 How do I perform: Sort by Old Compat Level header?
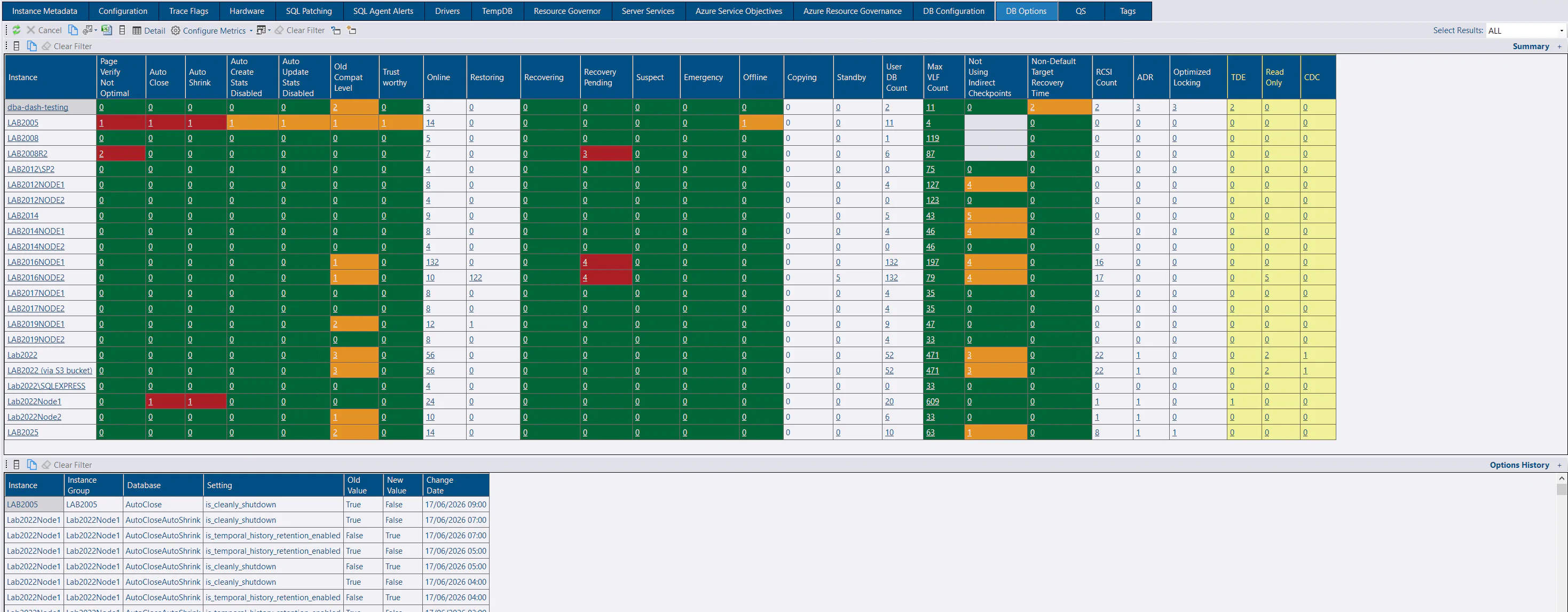coord(354,77)
